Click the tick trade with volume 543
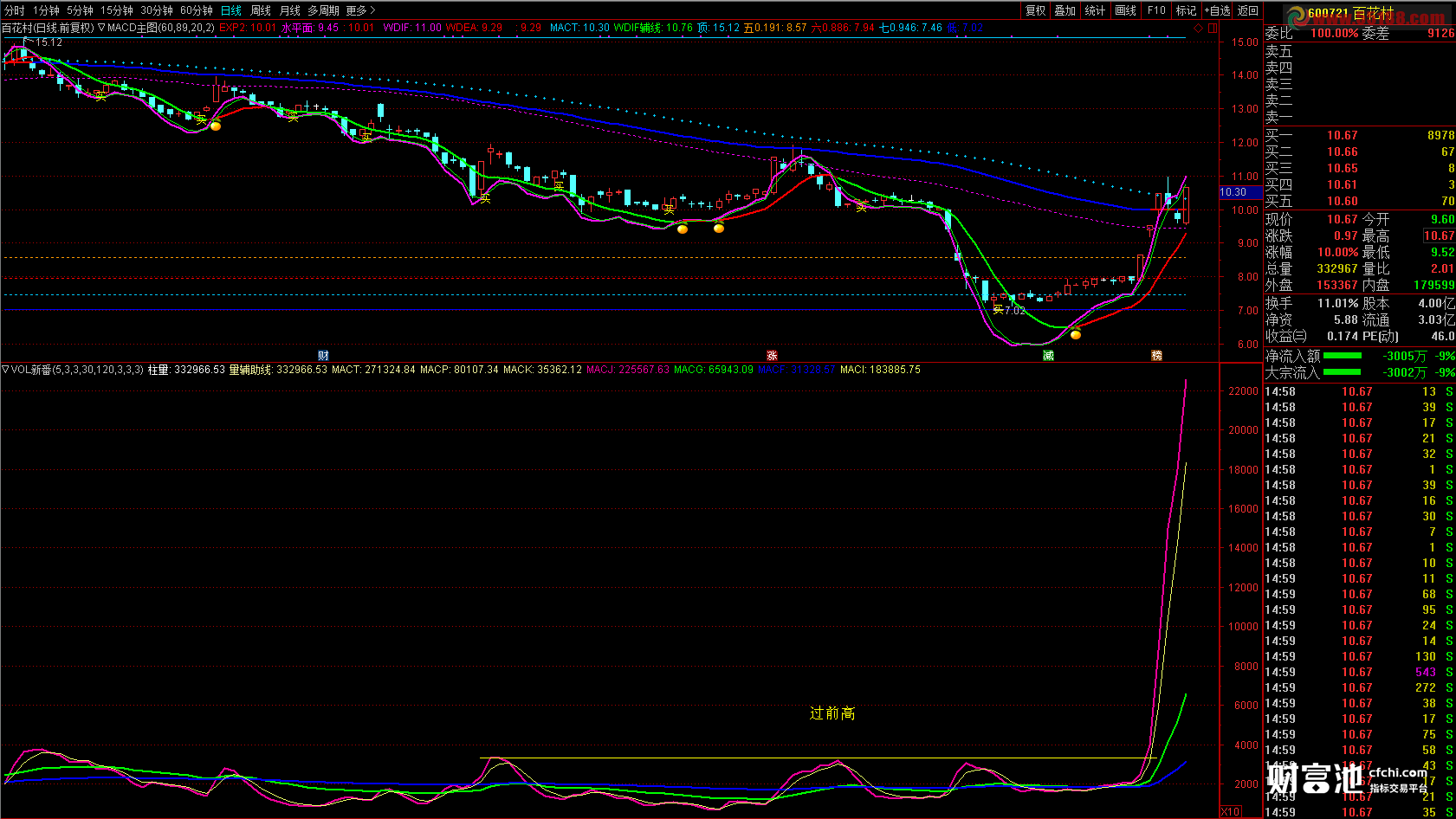Image resolution: width=1456 pixels, height=819 pixels. pyautogui.click(x=1426, y=672)
